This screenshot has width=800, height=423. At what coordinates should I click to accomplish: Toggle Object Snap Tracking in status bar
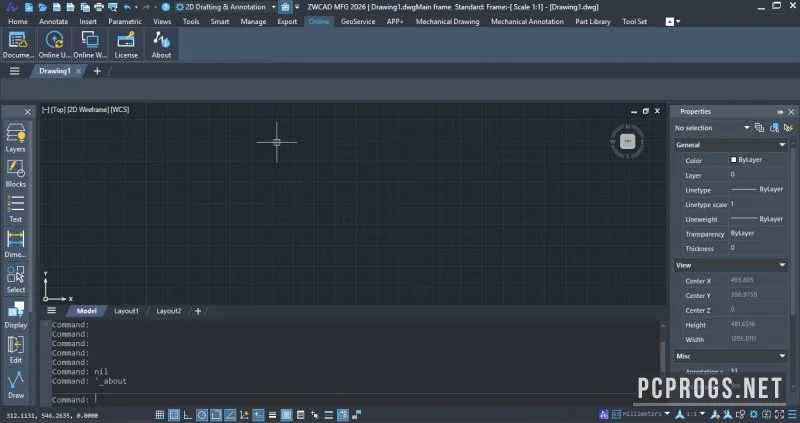pos(230,415)
